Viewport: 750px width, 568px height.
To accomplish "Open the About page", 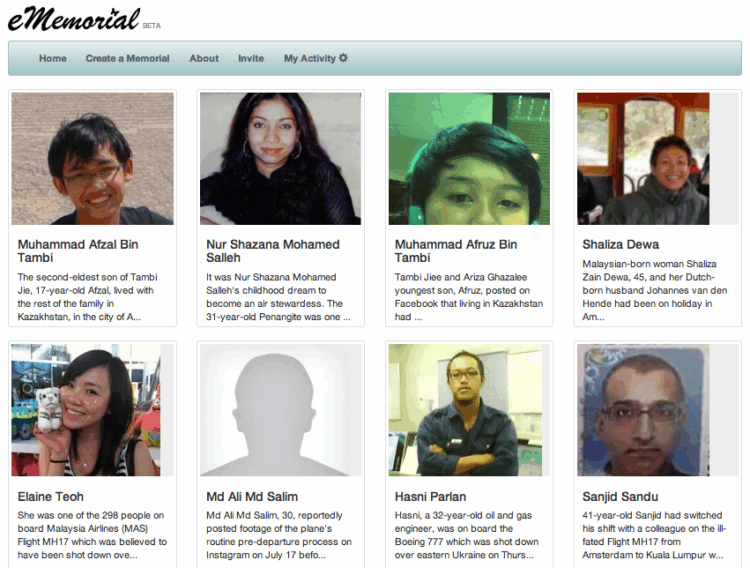I will pyautogui.click(x=204, y=58).
